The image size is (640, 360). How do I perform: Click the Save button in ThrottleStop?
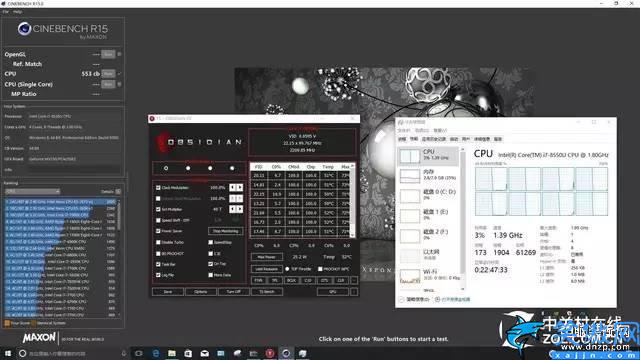pyautogui.click(x=168, y=292)
